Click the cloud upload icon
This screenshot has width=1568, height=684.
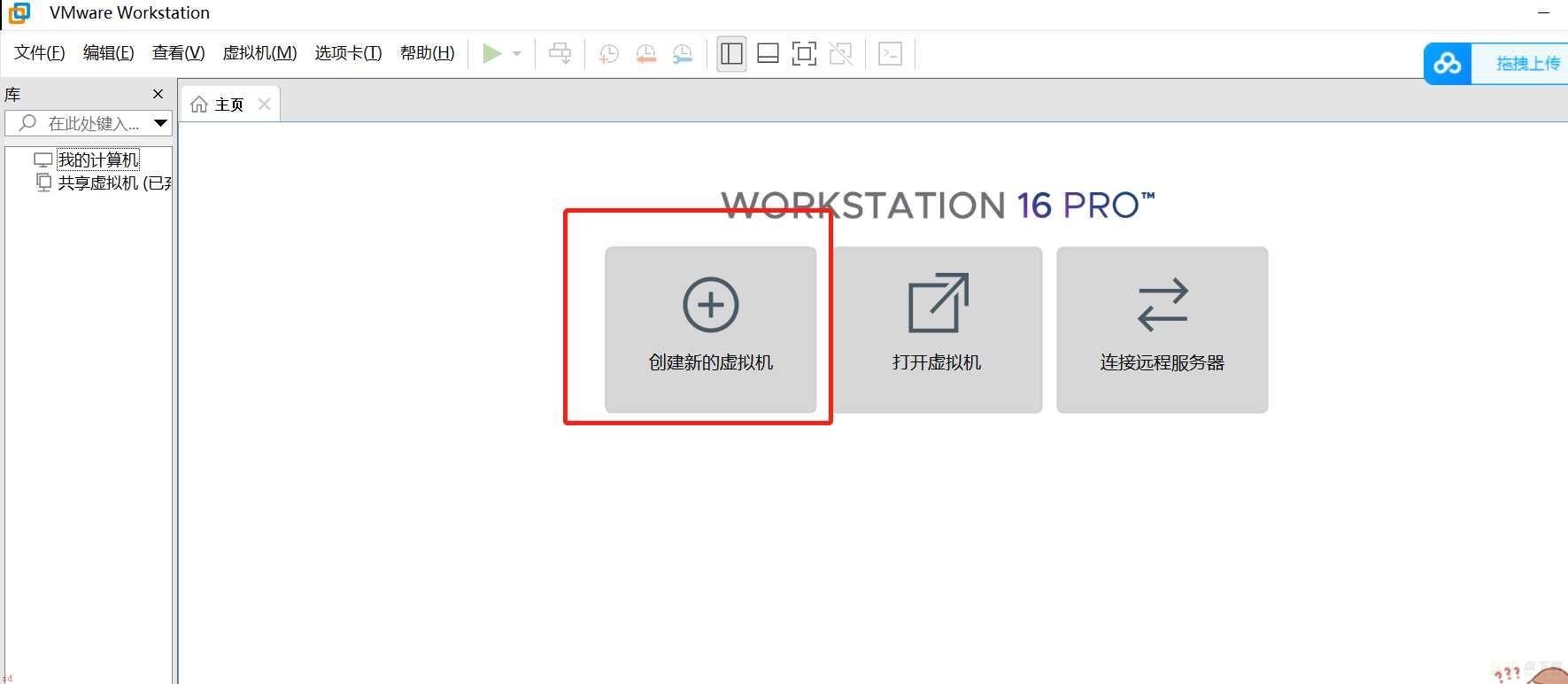click(1448, 64)
